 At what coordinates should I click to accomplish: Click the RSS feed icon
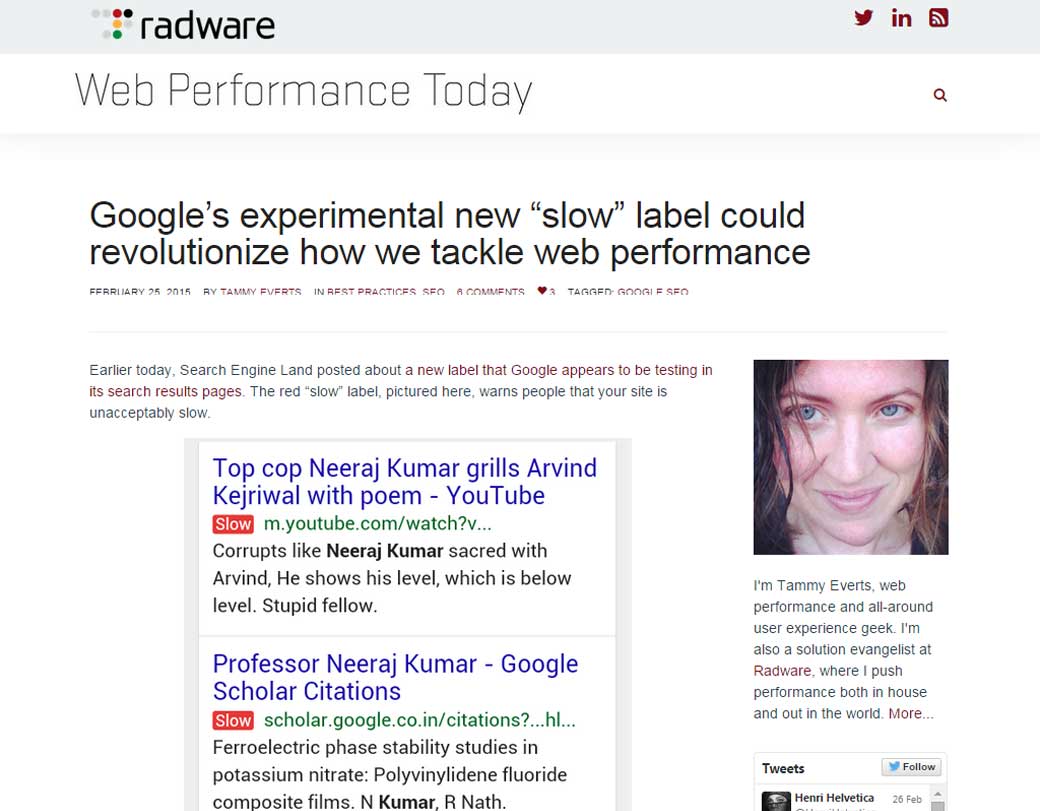click(938, 17)
